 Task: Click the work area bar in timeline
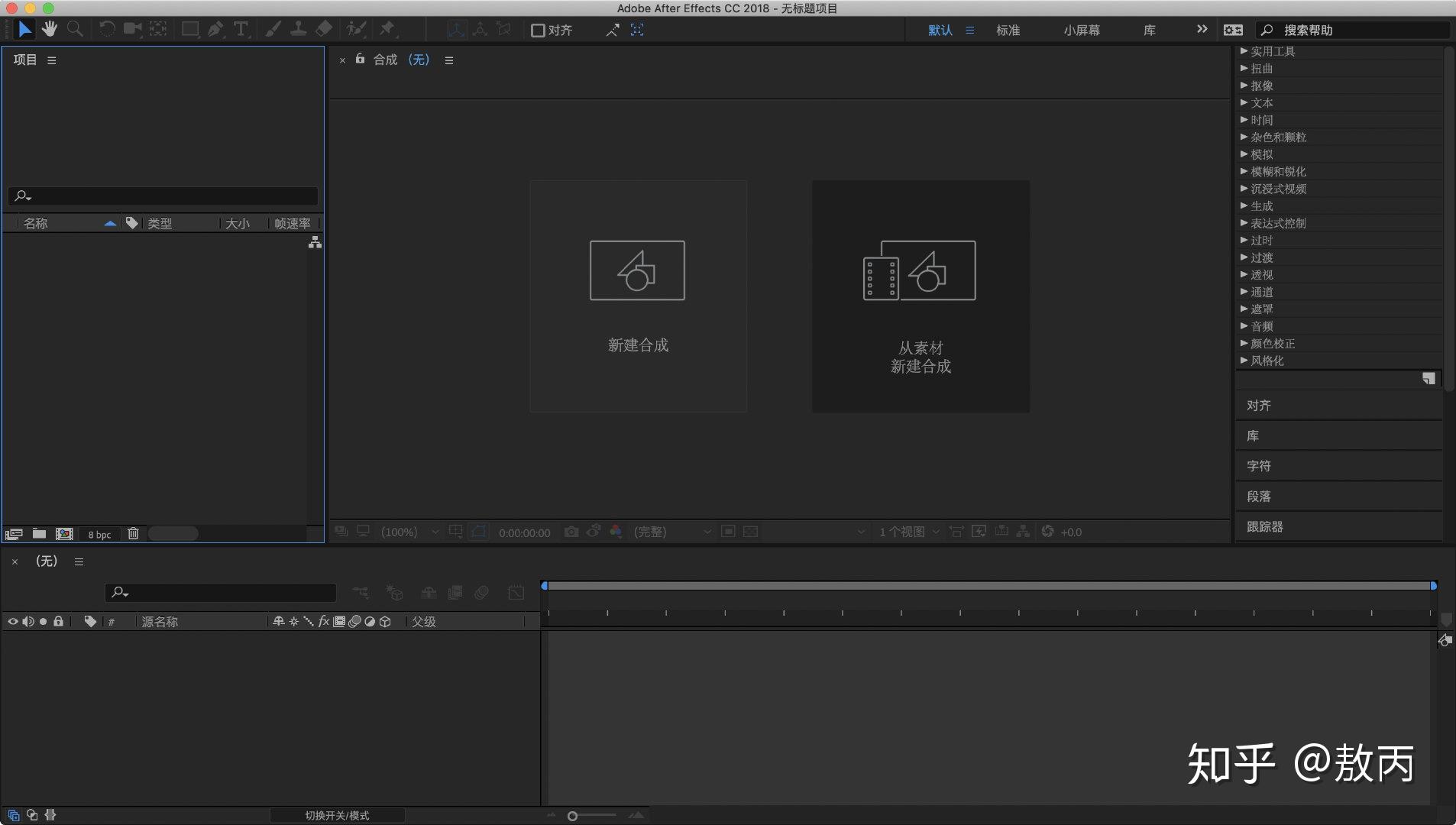988,585
